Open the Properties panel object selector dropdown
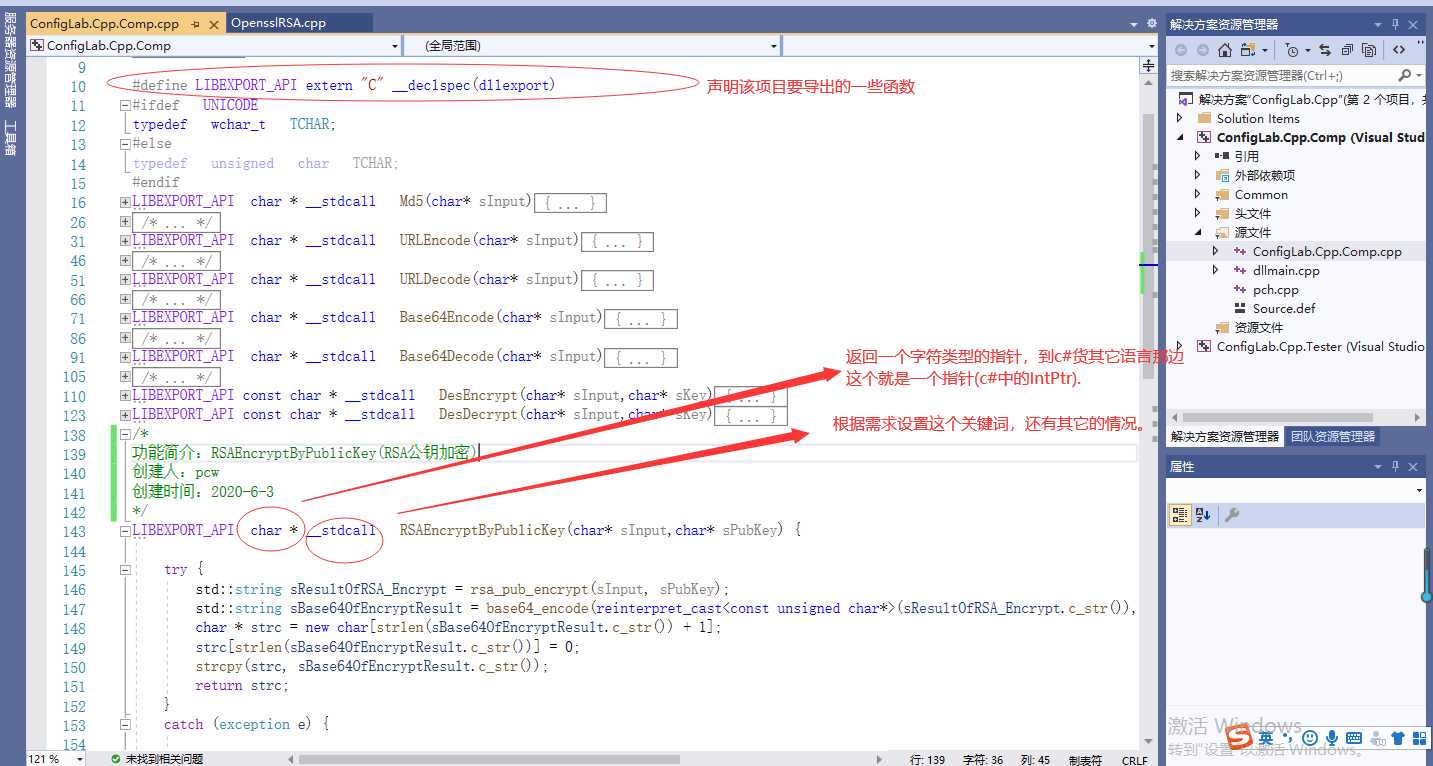 pos(1419,490)
